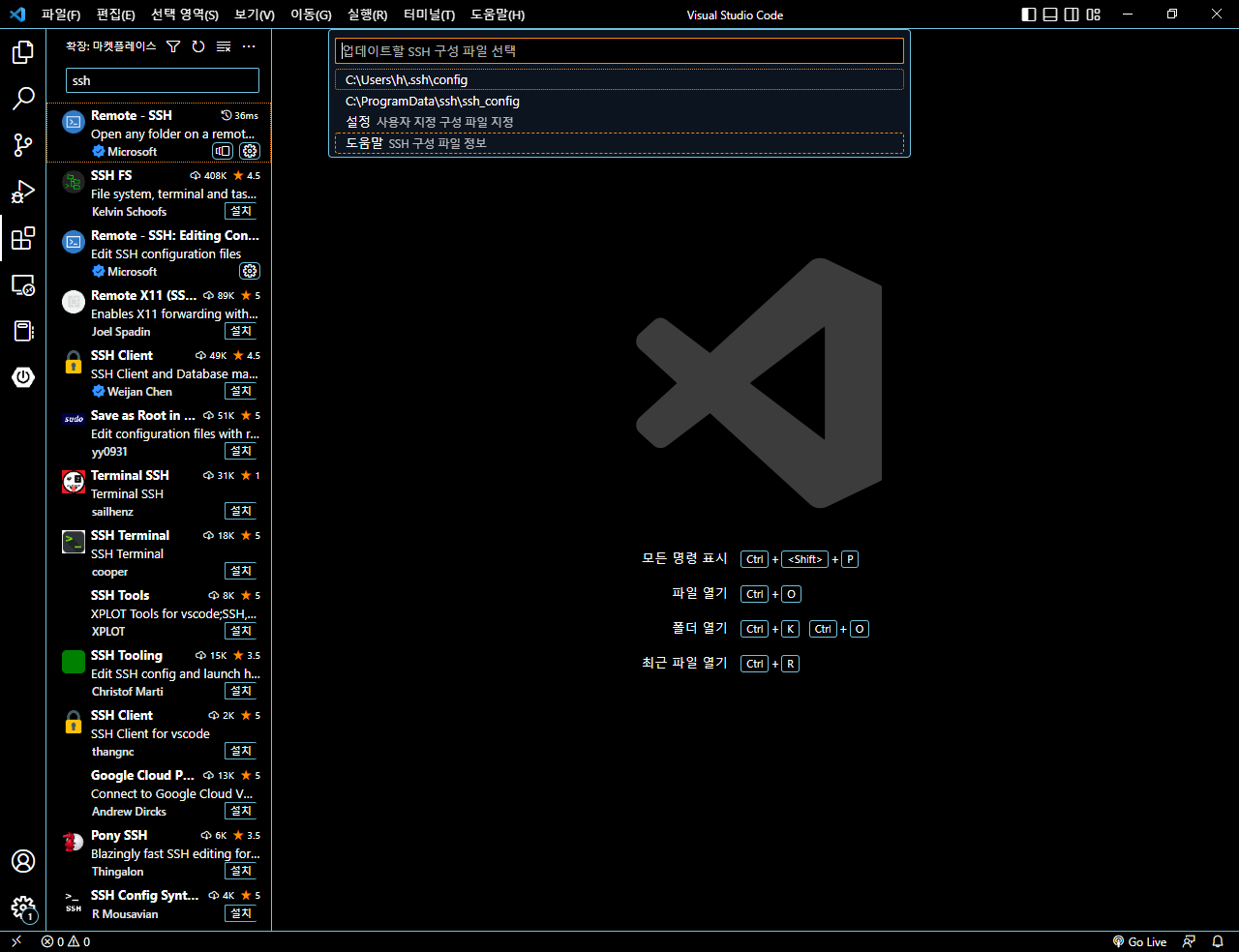Select 도움말 SSH 구성 파일 정보 option

619,143
